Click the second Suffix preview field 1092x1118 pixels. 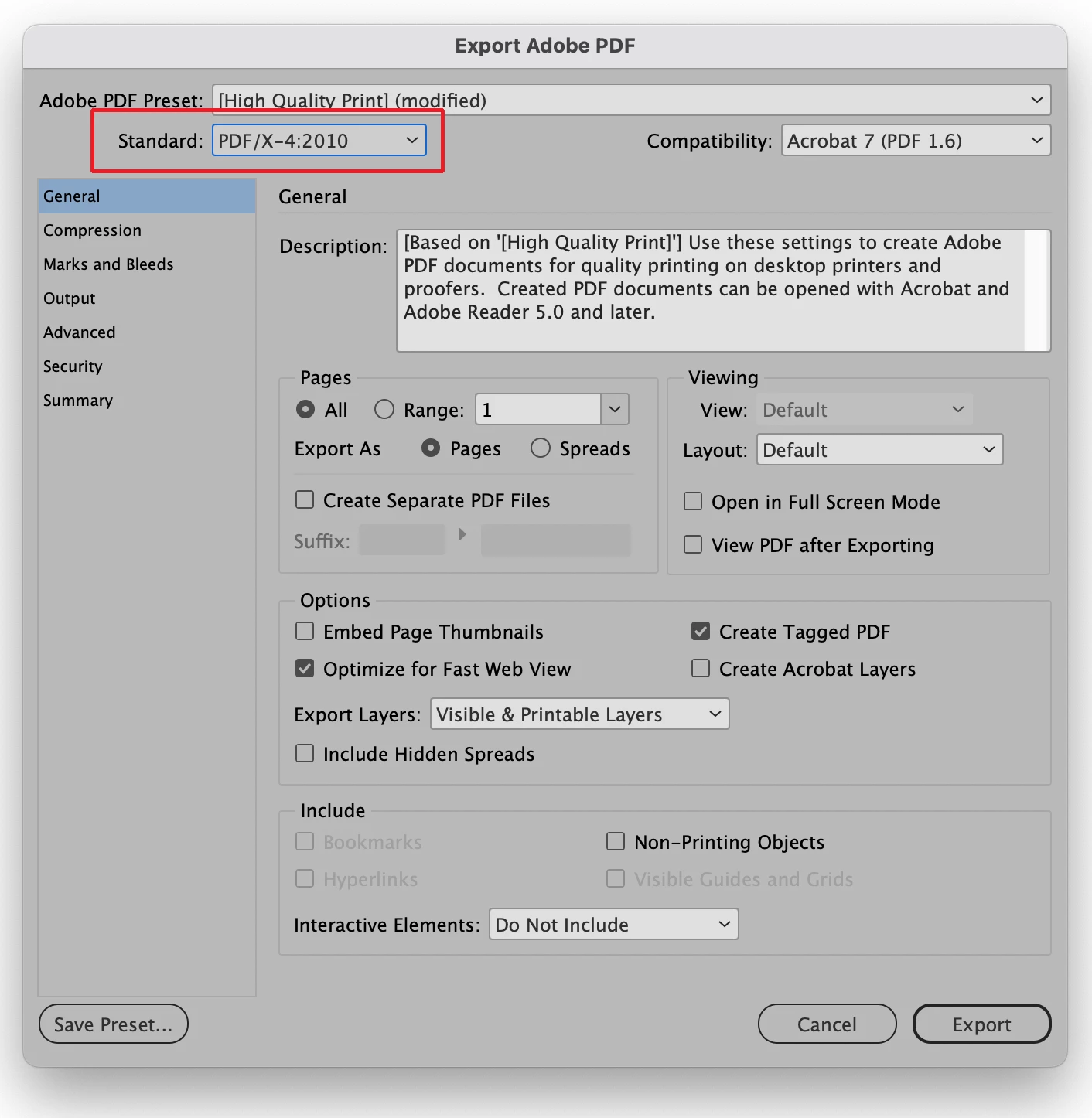pos(556,540)
